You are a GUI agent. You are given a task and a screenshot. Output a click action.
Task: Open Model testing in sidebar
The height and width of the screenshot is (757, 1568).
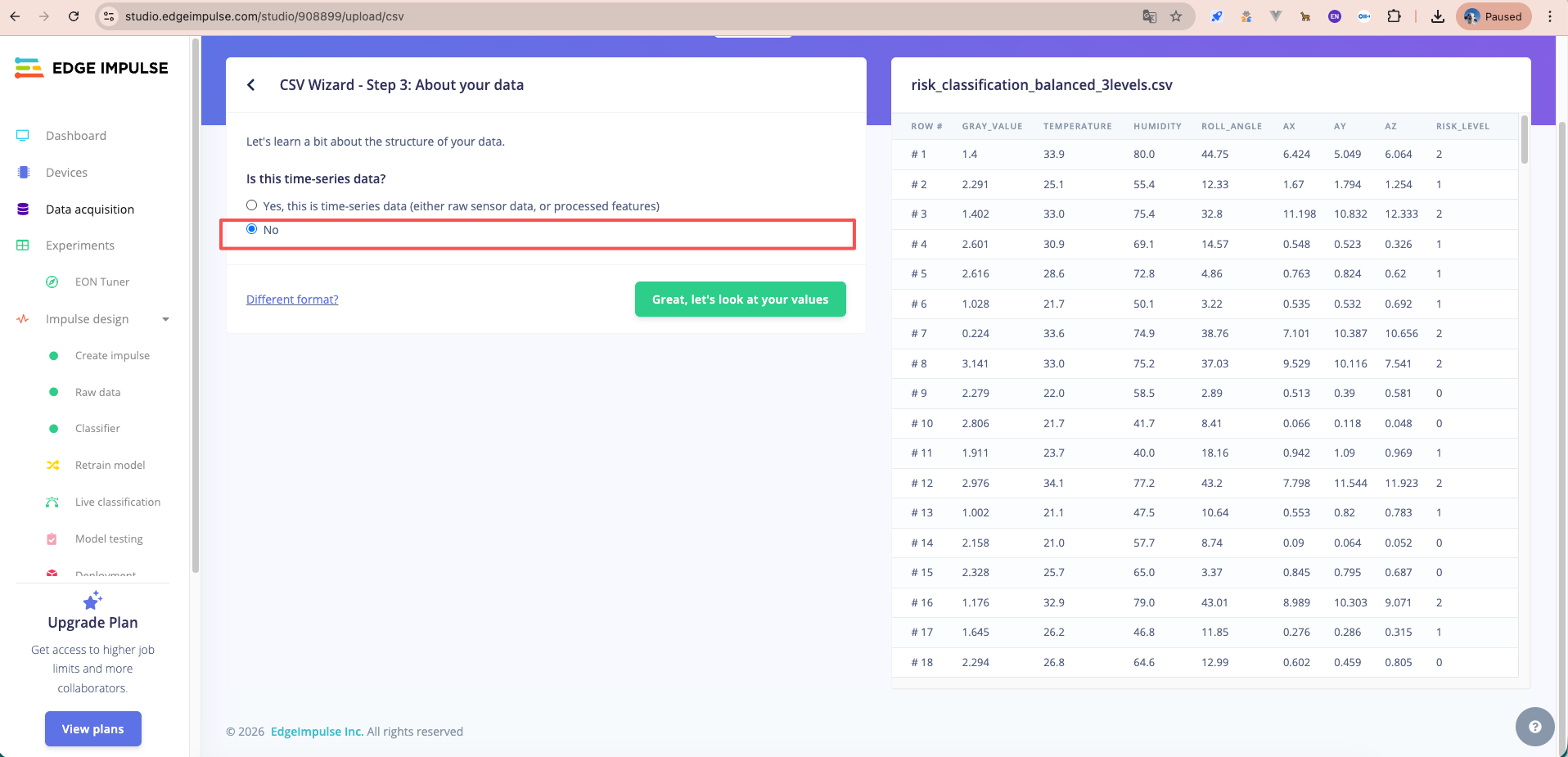109,539
